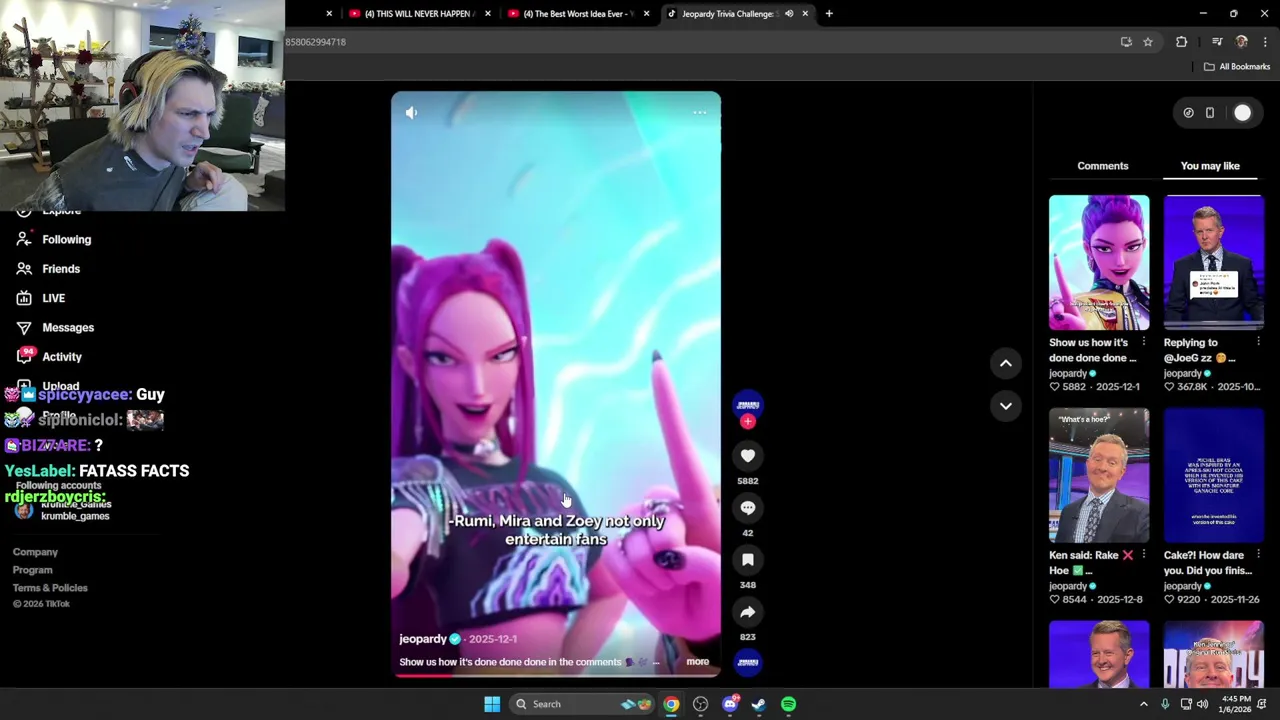1280x720 pixels.
Task: Open Steam from the taskbar
Action: pyautogui.click(x=759, y=704)
